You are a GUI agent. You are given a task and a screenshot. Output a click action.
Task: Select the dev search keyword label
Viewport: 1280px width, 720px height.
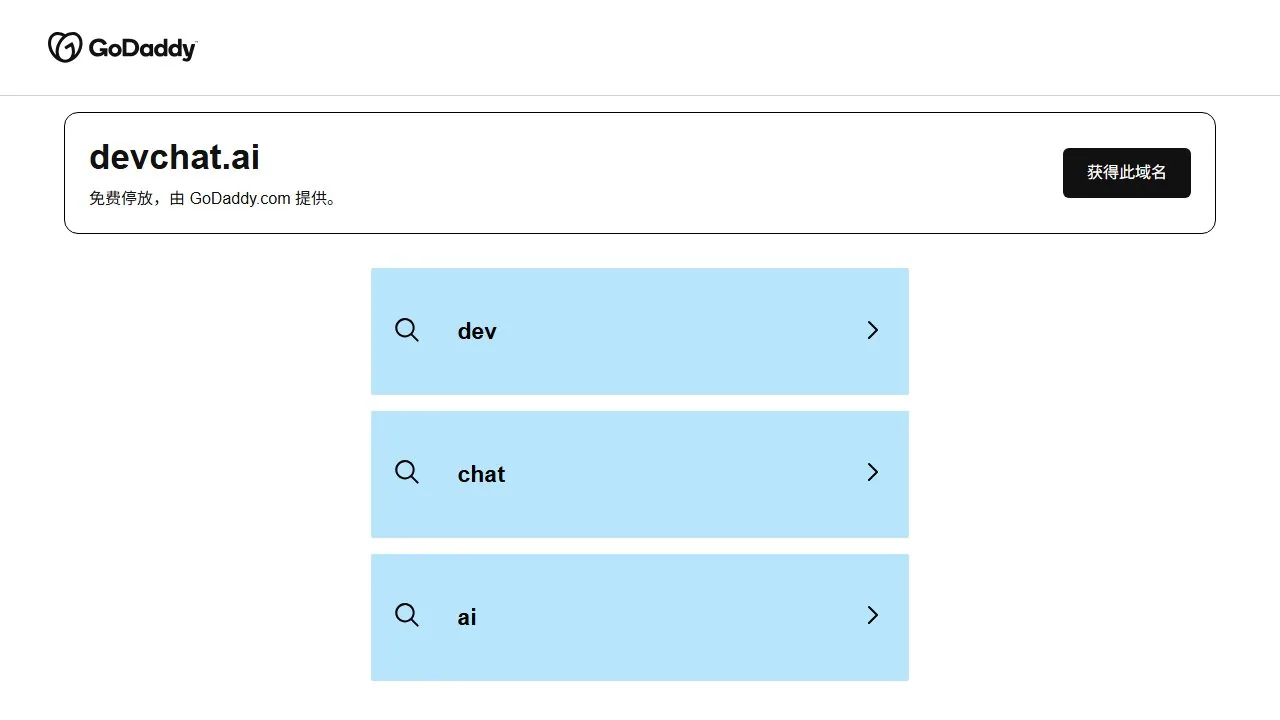click(x=477, y=331)
